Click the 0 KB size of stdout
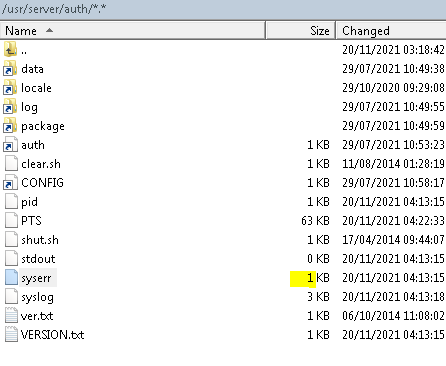 coord(318,259)
